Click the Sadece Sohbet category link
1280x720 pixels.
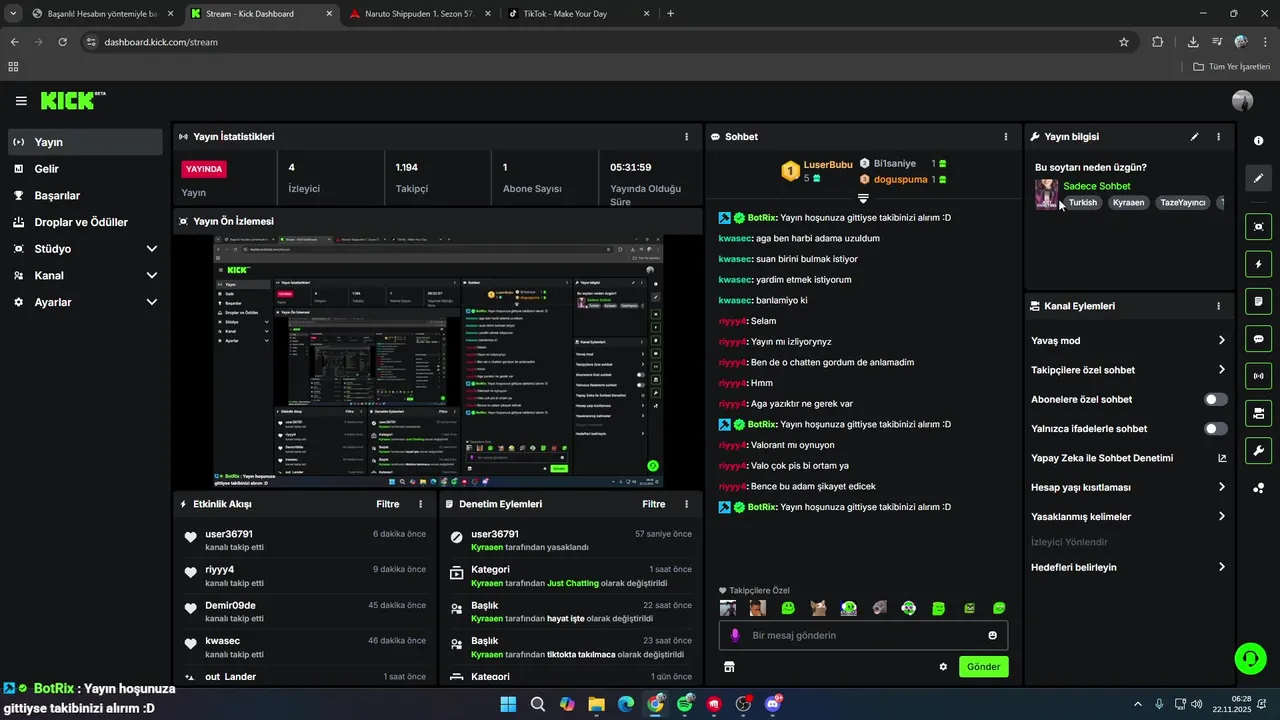click(x=1097, y=186)
